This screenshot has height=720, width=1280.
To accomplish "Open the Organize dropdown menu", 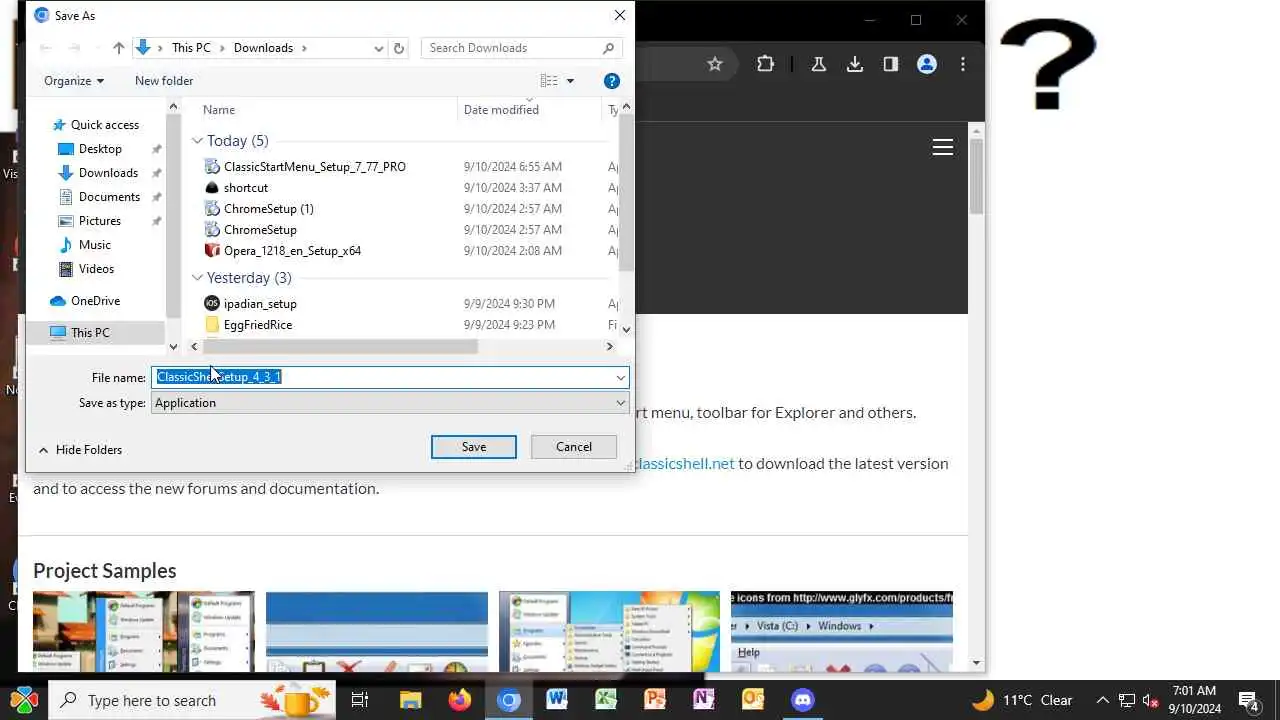I will pyautogui.click(x=74, y=81).
